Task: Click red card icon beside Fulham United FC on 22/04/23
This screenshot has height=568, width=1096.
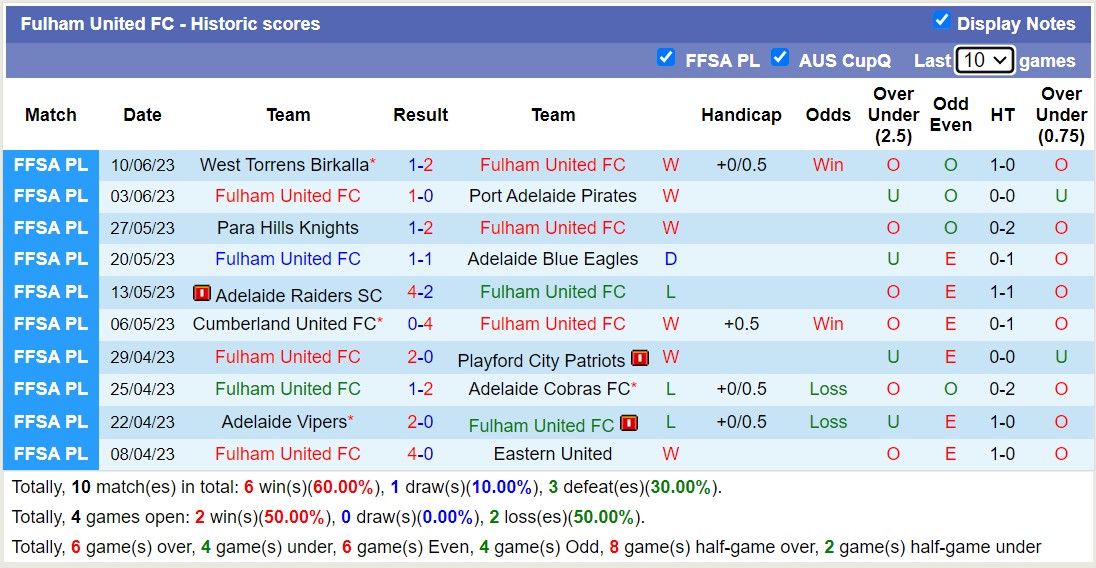Action: point(628,423)
